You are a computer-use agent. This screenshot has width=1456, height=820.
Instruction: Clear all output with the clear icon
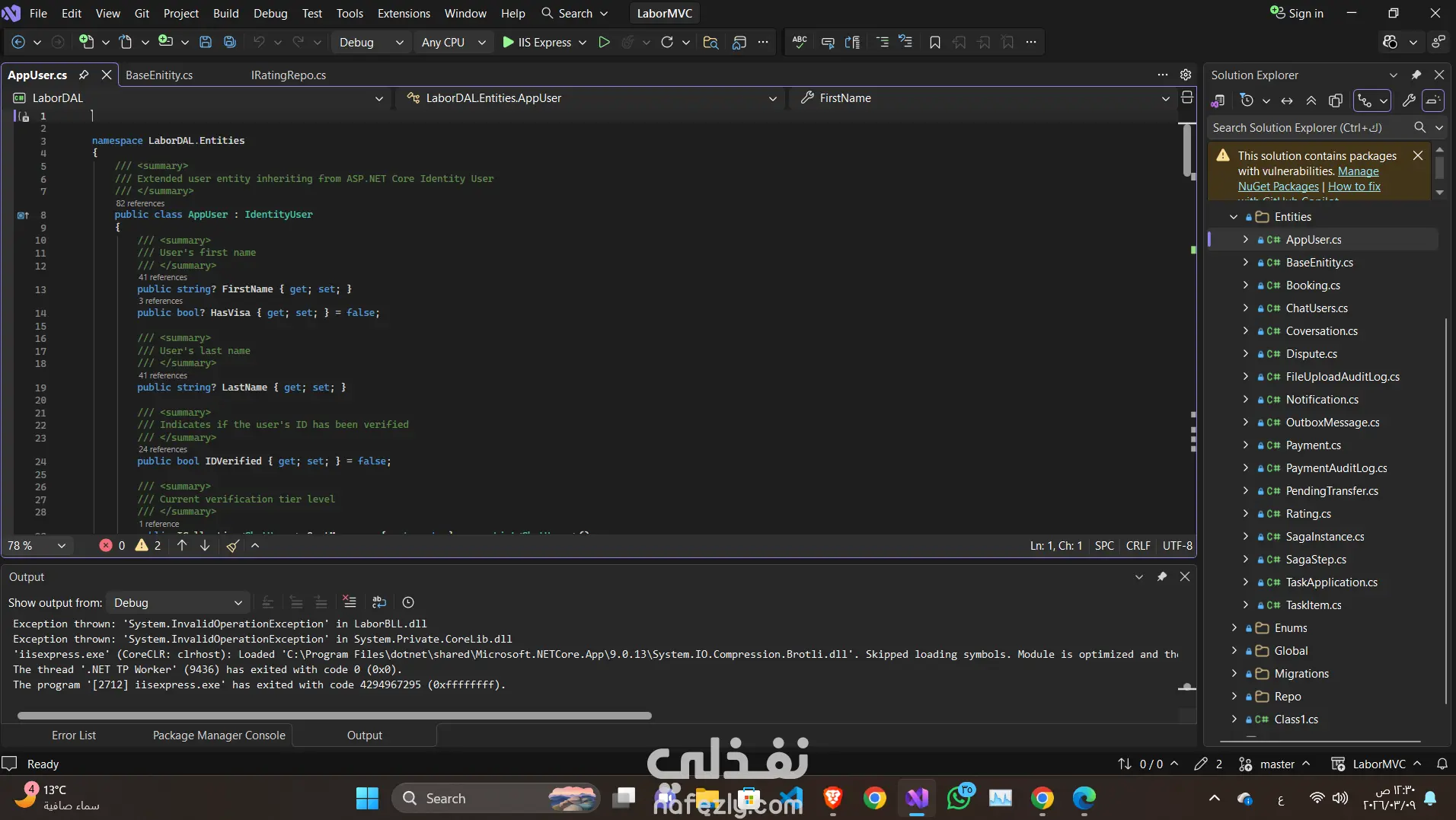350,602
